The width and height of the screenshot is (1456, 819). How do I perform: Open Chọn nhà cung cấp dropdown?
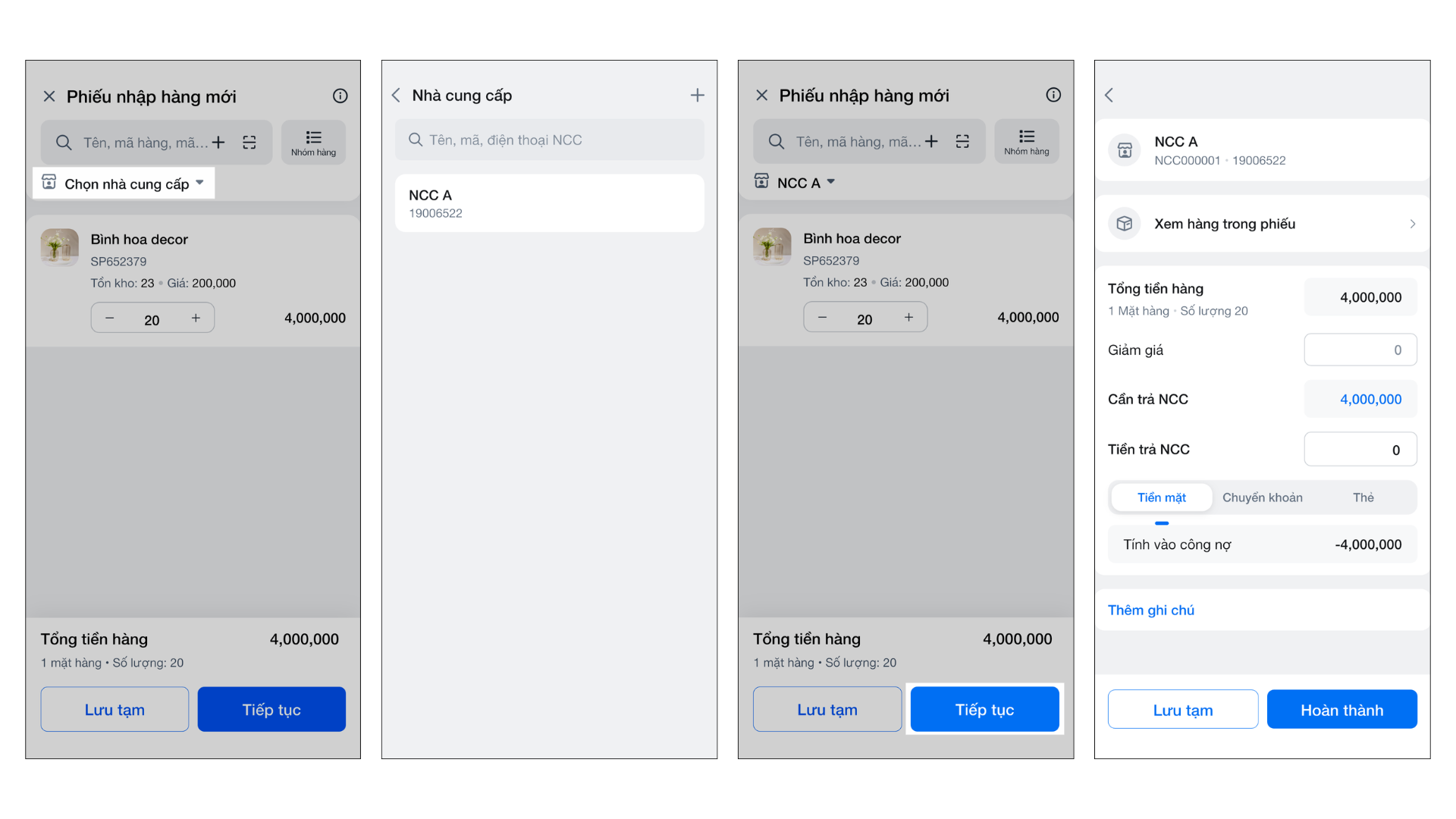[x=125, y=184]
